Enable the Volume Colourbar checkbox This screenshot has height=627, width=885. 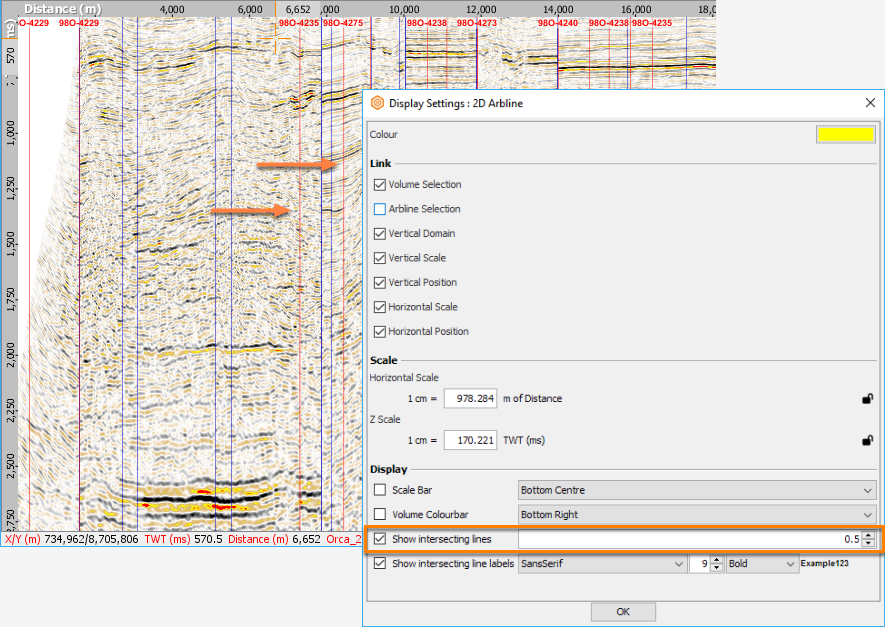pos(380,515)
